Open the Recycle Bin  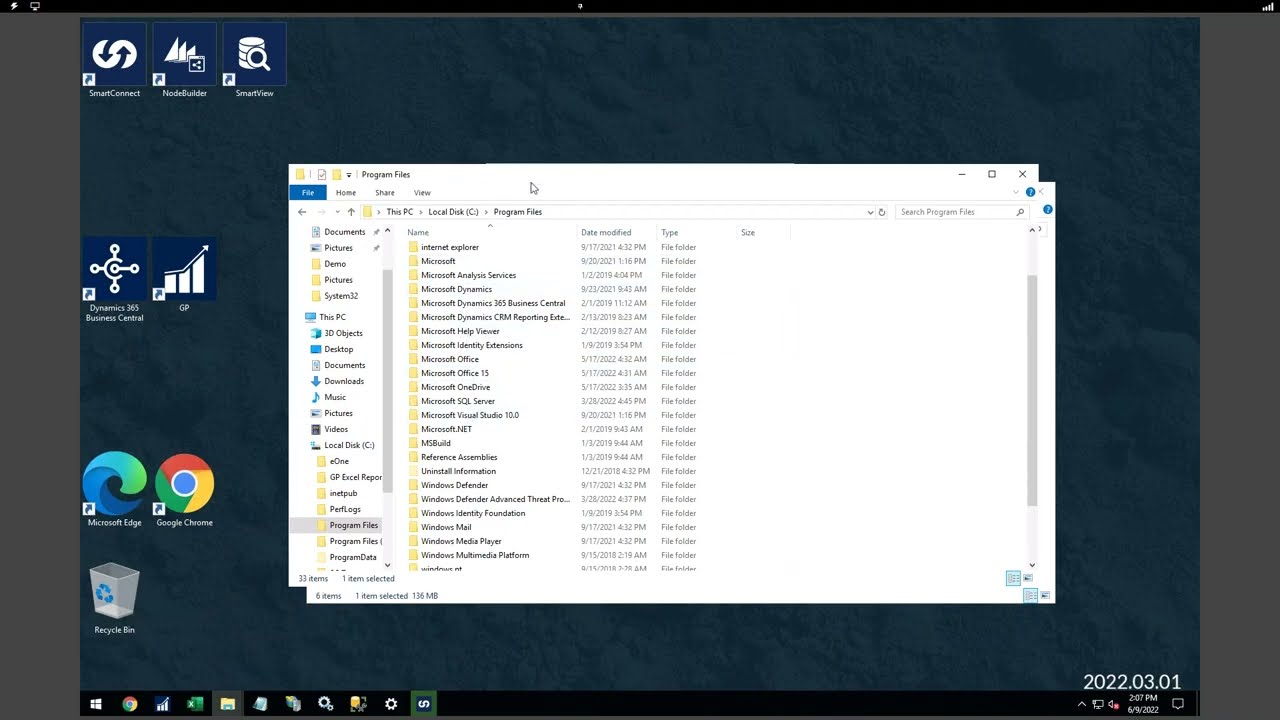point(114,599)
